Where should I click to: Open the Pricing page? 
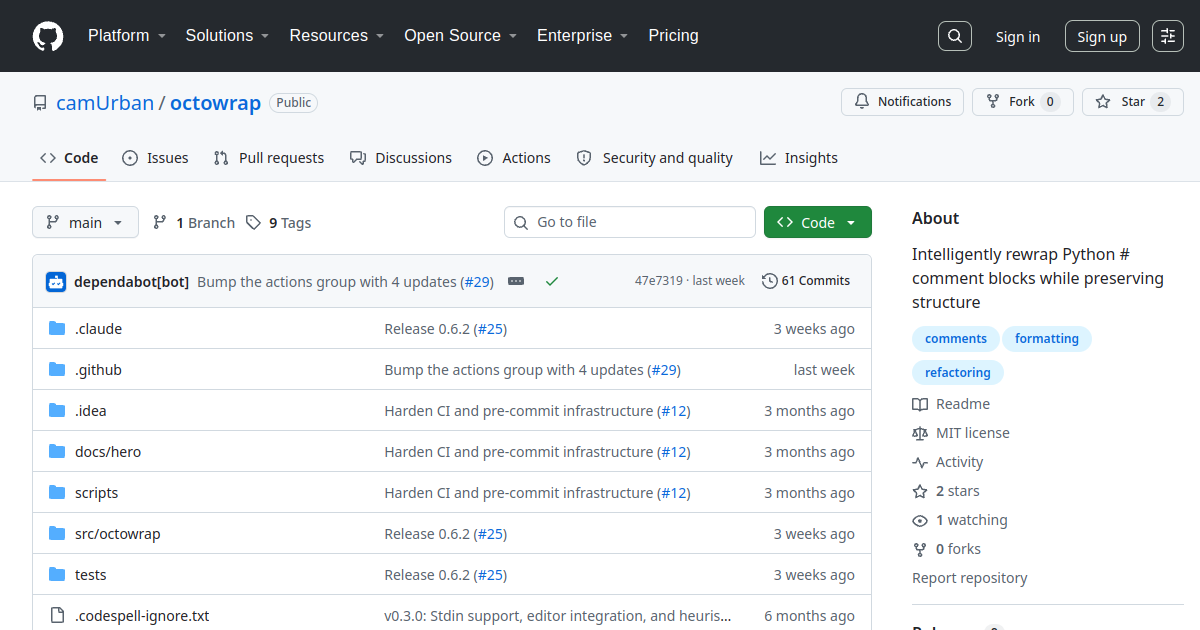pos(673,36)
